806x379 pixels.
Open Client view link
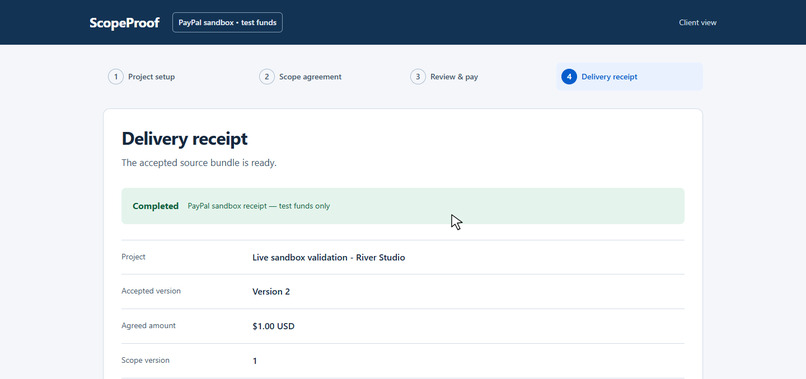point(698,23)
